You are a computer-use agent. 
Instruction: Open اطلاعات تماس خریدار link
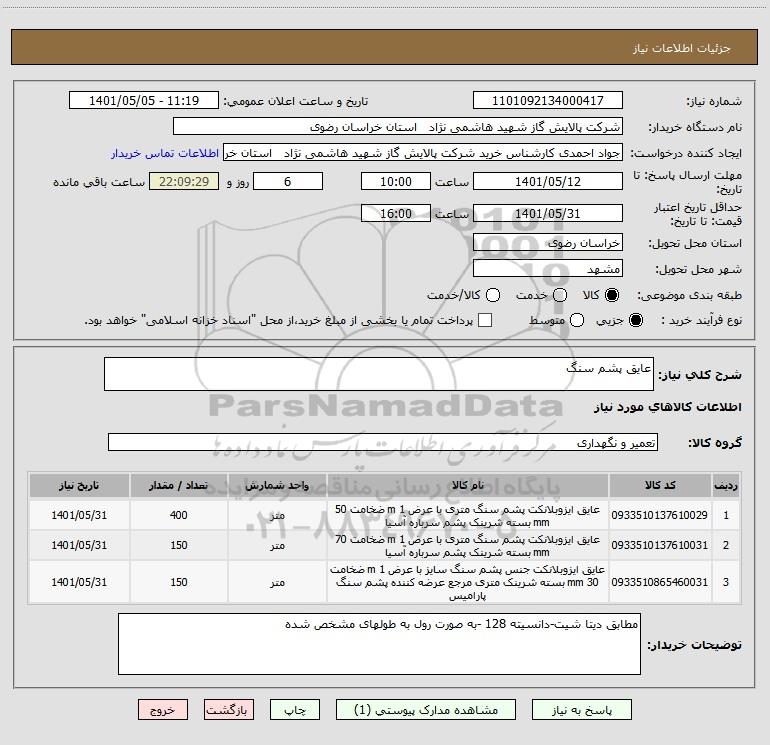point(165,153)
